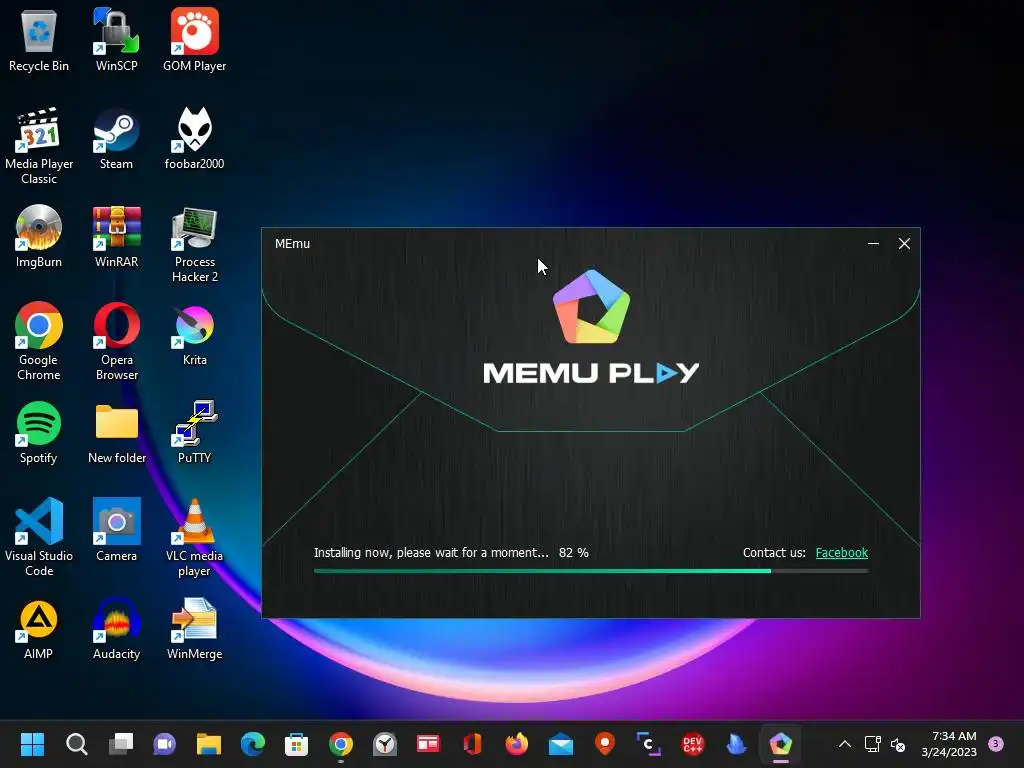Open the C-bracket app on taskbar
Viewport: 1024px width, 768px height.
[648, 743]
